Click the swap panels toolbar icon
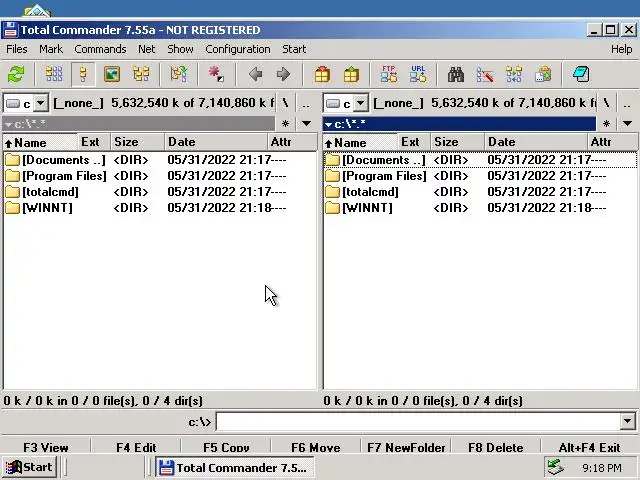Viewport: 640px width, 480px height. coord(179,75)
